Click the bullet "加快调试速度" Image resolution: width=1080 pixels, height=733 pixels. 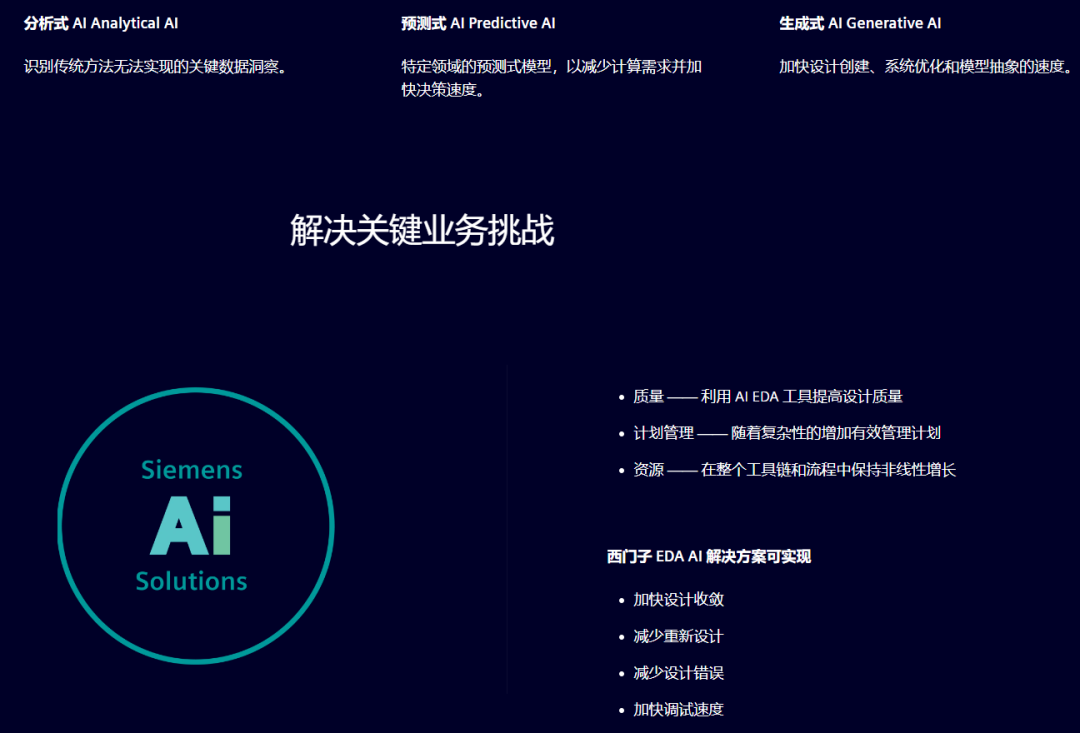[678, 710]
